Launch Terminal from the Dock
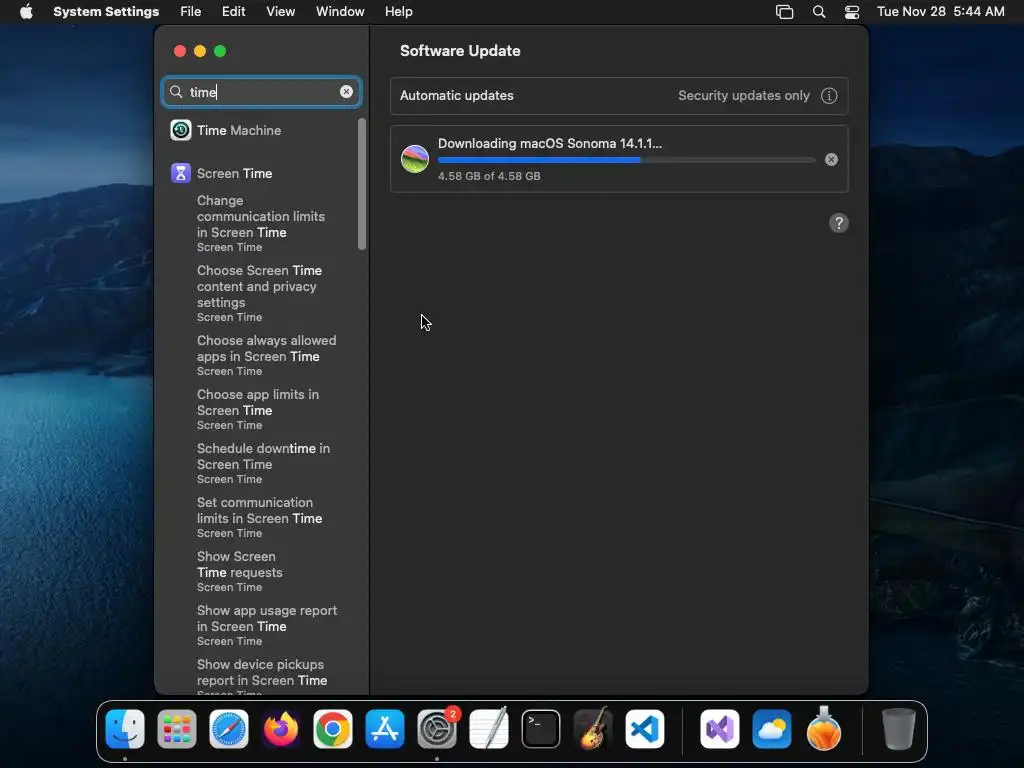1024x768 pixels. (x=541, y=729)
